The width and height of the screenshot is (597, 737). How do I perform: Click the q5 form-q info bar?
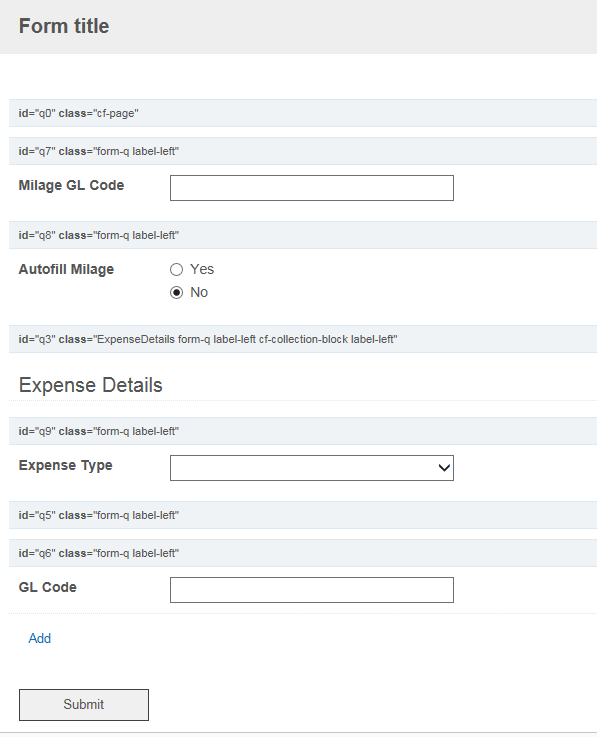(303, 515)
